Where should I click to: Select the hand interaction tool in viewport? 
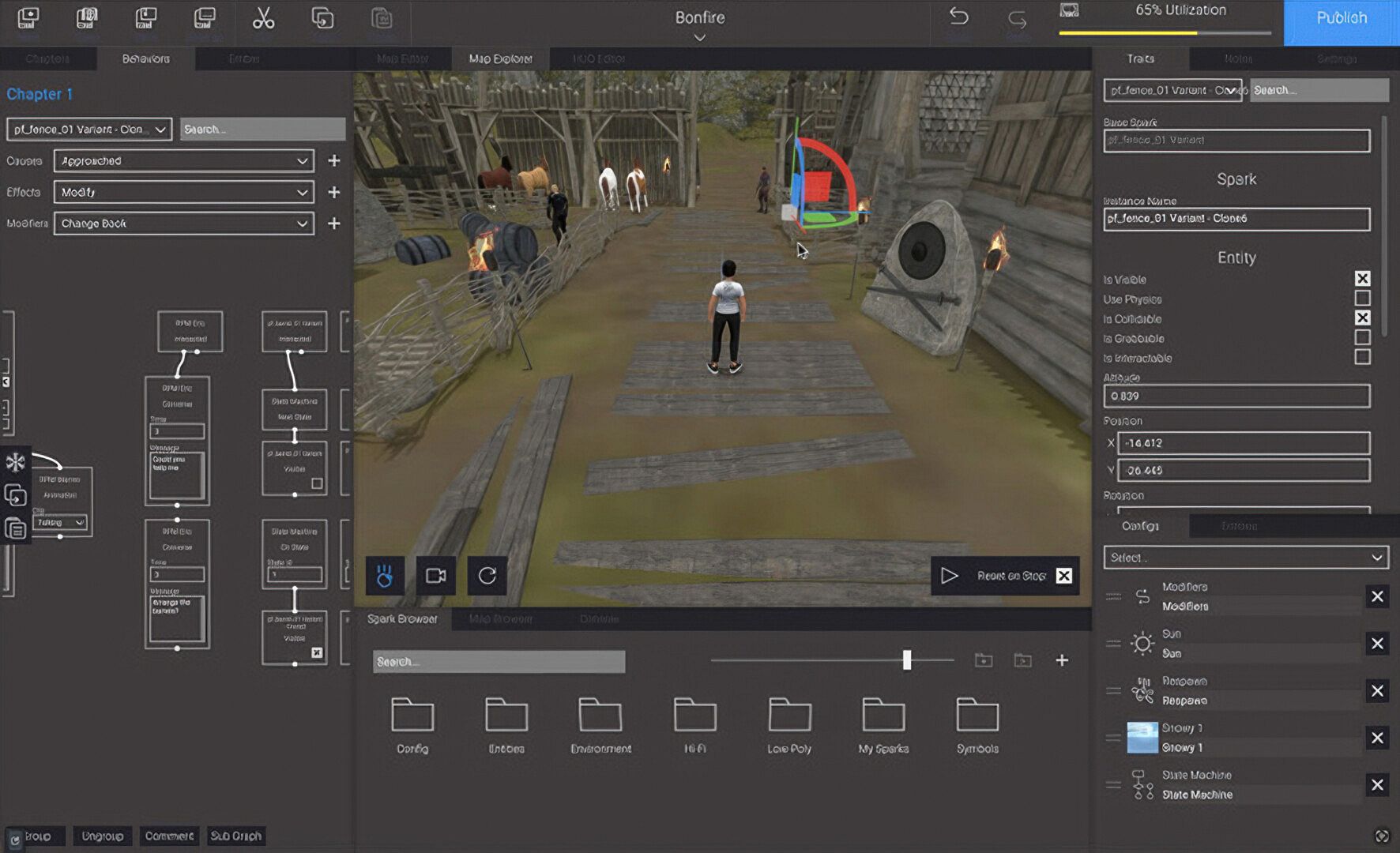(385, 576)
